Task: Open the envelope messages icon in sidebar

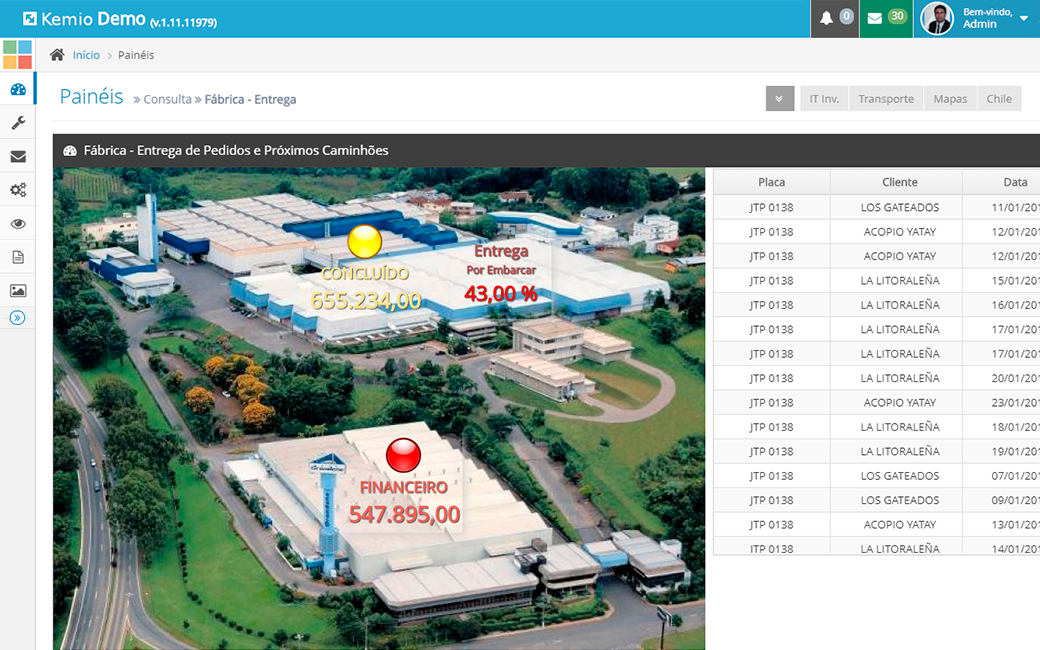Action: pos(18,156)
